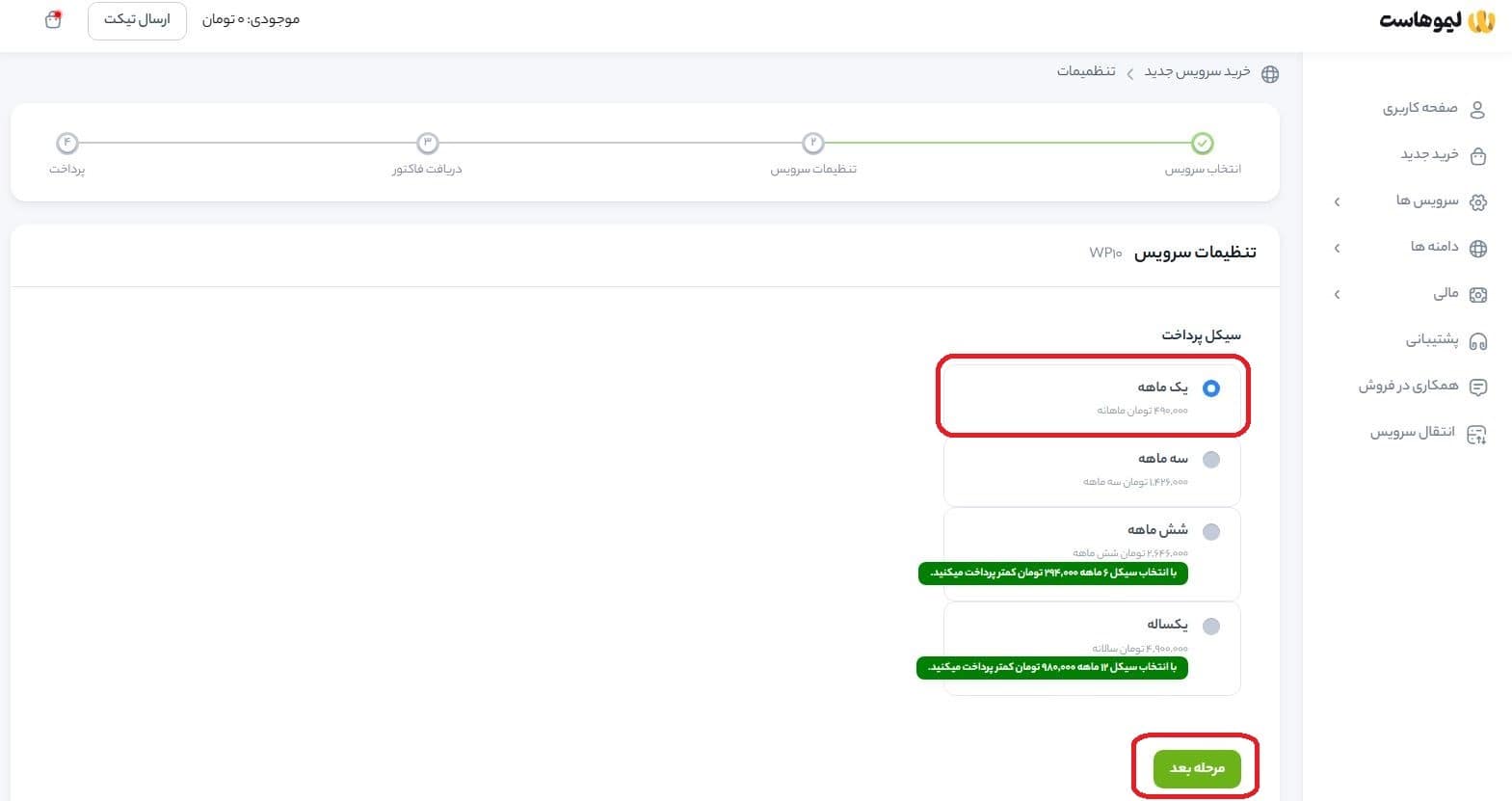Expand the مالی submenu arrow
This screenshot has width=1512, height=801.
click(x=1337, y=294)
